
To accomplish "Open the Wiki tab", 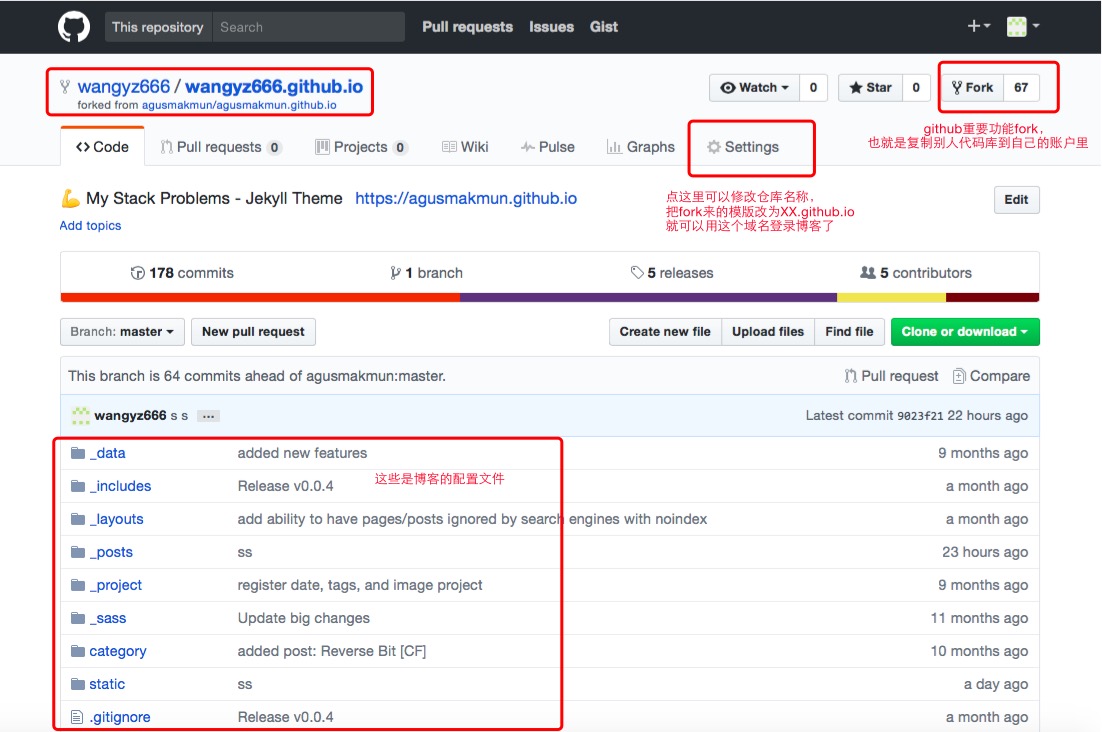I will click(465, 147).
